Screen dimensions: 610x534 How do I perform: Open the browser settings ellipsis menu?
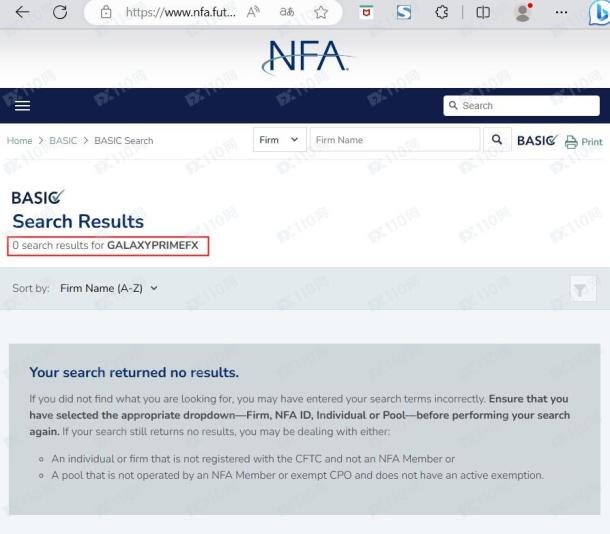561,12
